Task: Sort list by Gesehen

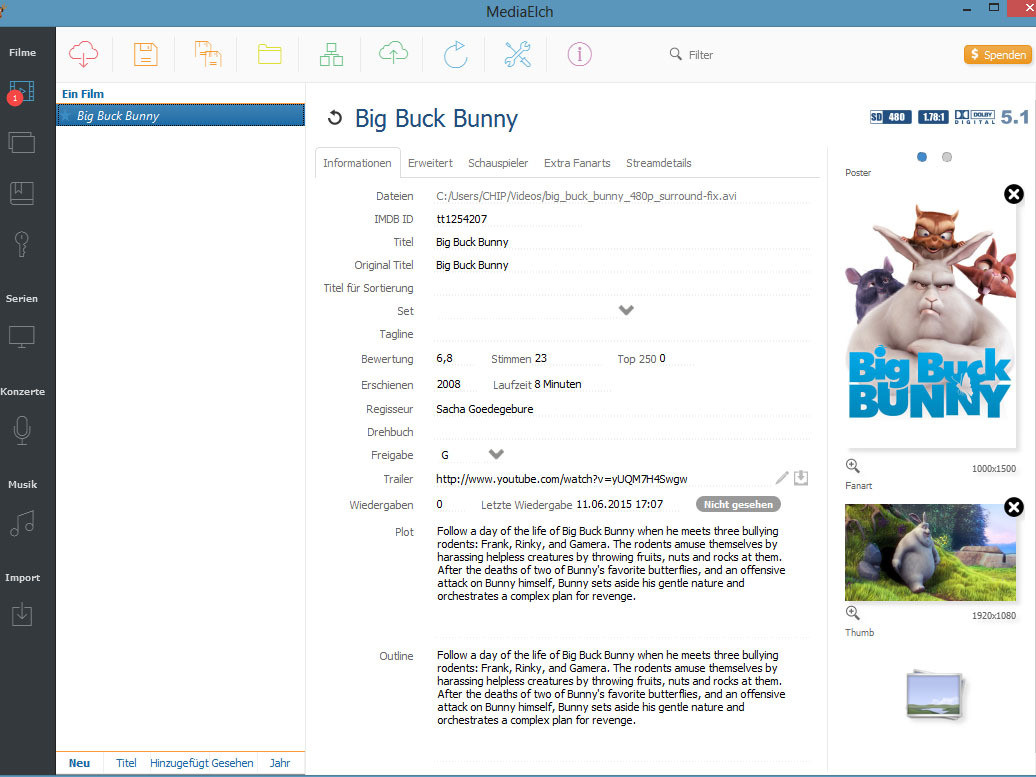Action: tap(233, 763)
